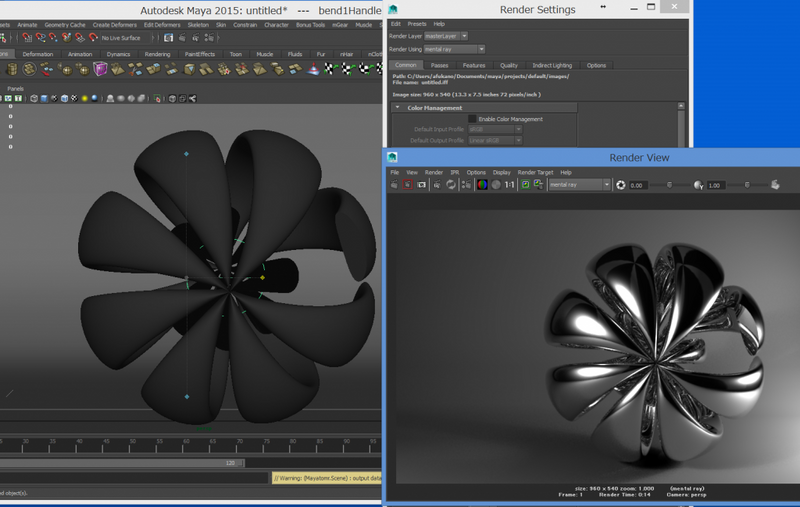This screenshot has height=507, width=800.
Task: Switch to the Indirect Lighting tab
Action: tap(551, 65)
